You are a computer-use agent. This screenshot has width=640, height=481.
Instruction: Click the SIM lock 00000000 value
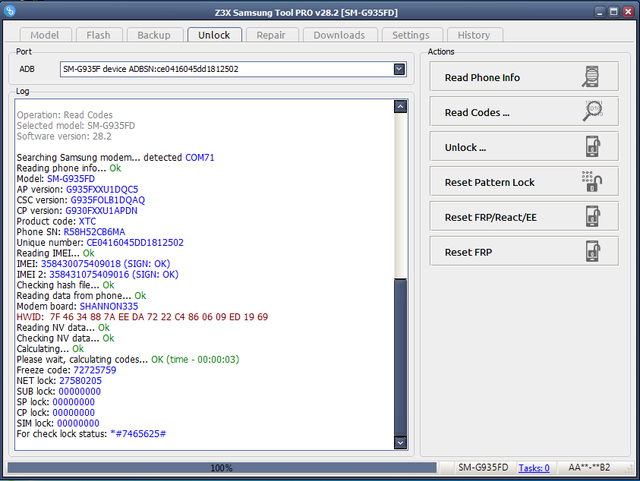(78, 423)
